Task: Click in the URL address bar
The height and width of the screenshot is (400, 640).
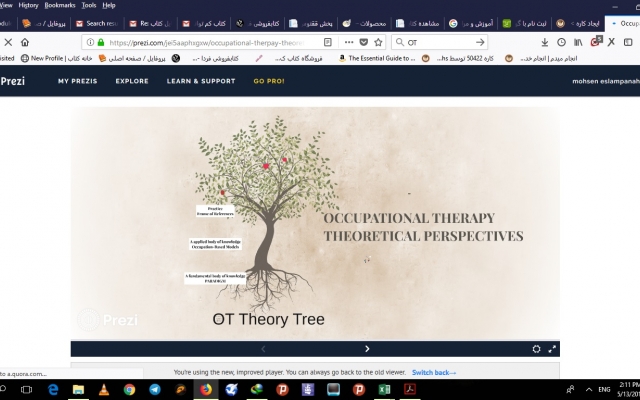Action: click(206, 42)
